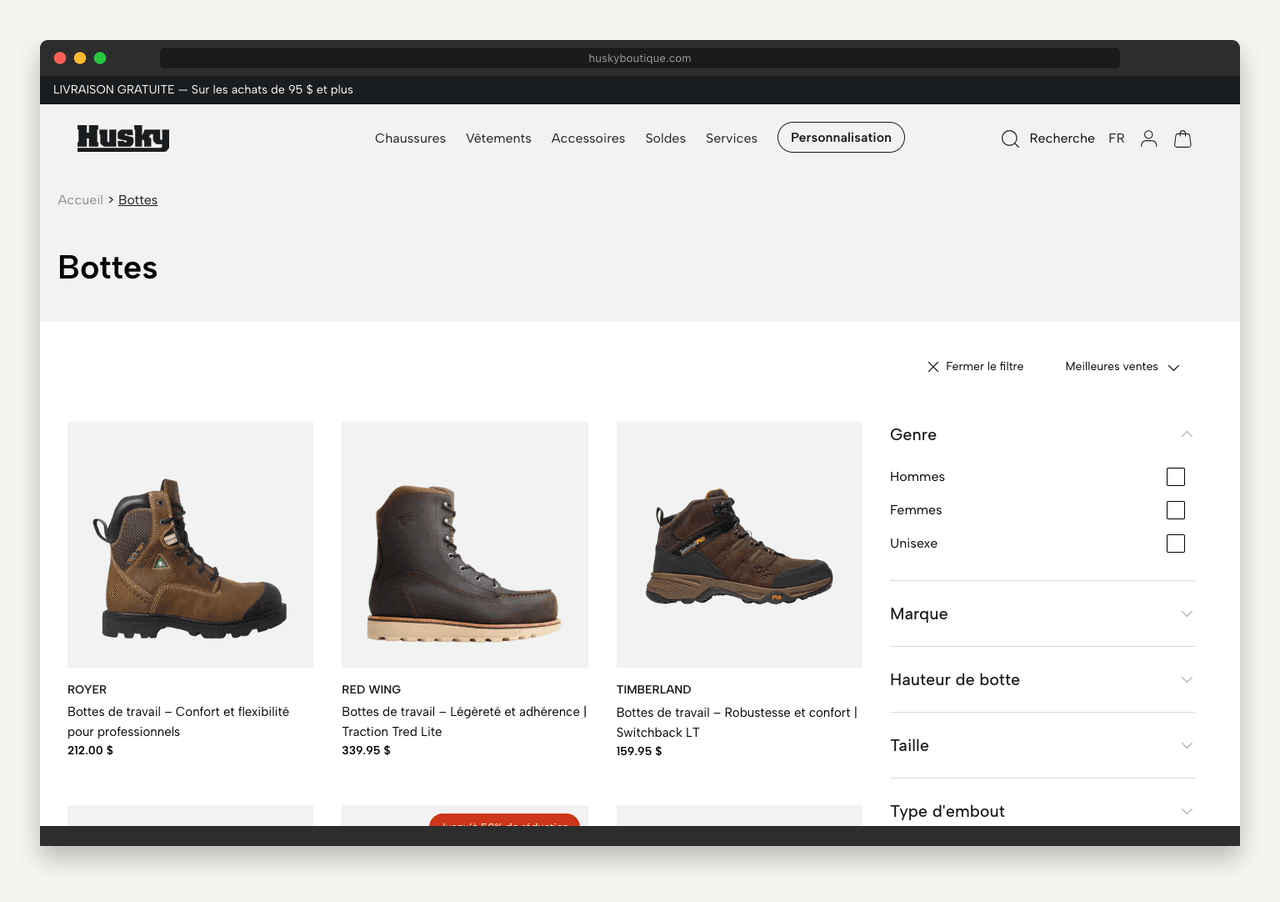Viewport: 1280px width, 902px height.
Task: Check the Hommes filter checkbox
Action: [x=1175, y=477]
